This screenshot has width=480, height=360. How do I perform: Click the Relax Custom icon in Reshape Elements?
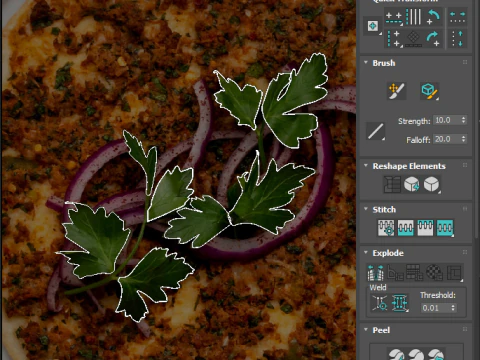point(431,184)
